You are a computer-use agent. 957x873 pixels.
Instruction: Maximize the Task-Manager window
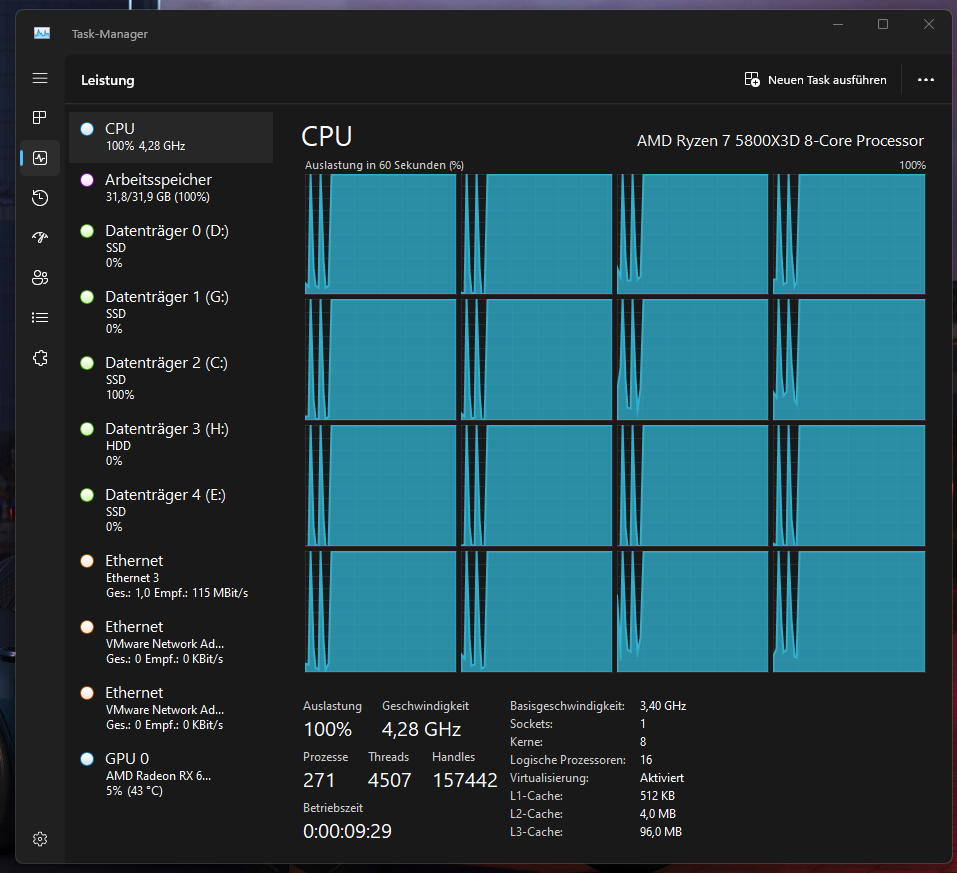883,24
